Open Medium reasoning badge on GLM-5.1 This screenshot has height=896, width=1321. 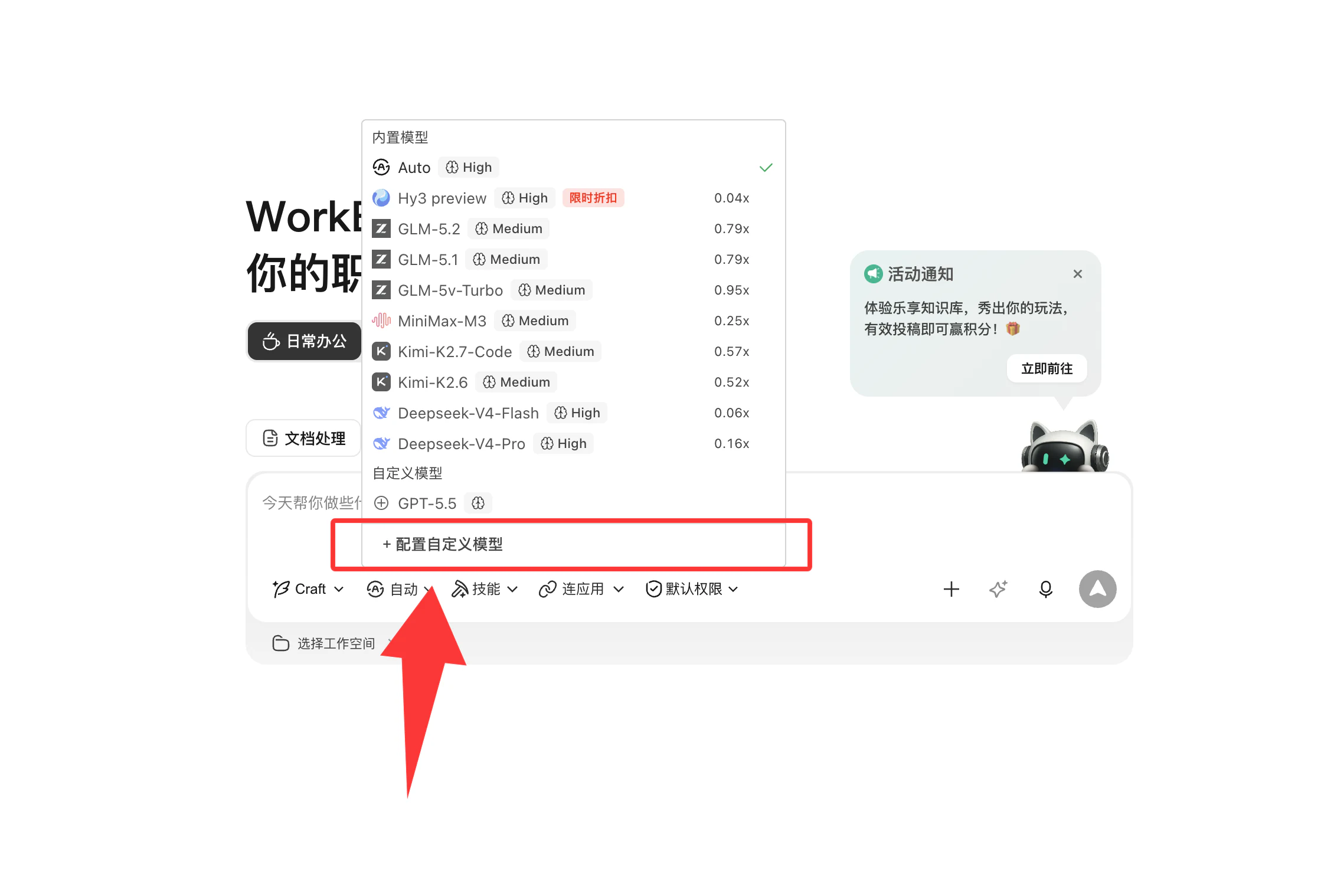click(x=506, y=260)
